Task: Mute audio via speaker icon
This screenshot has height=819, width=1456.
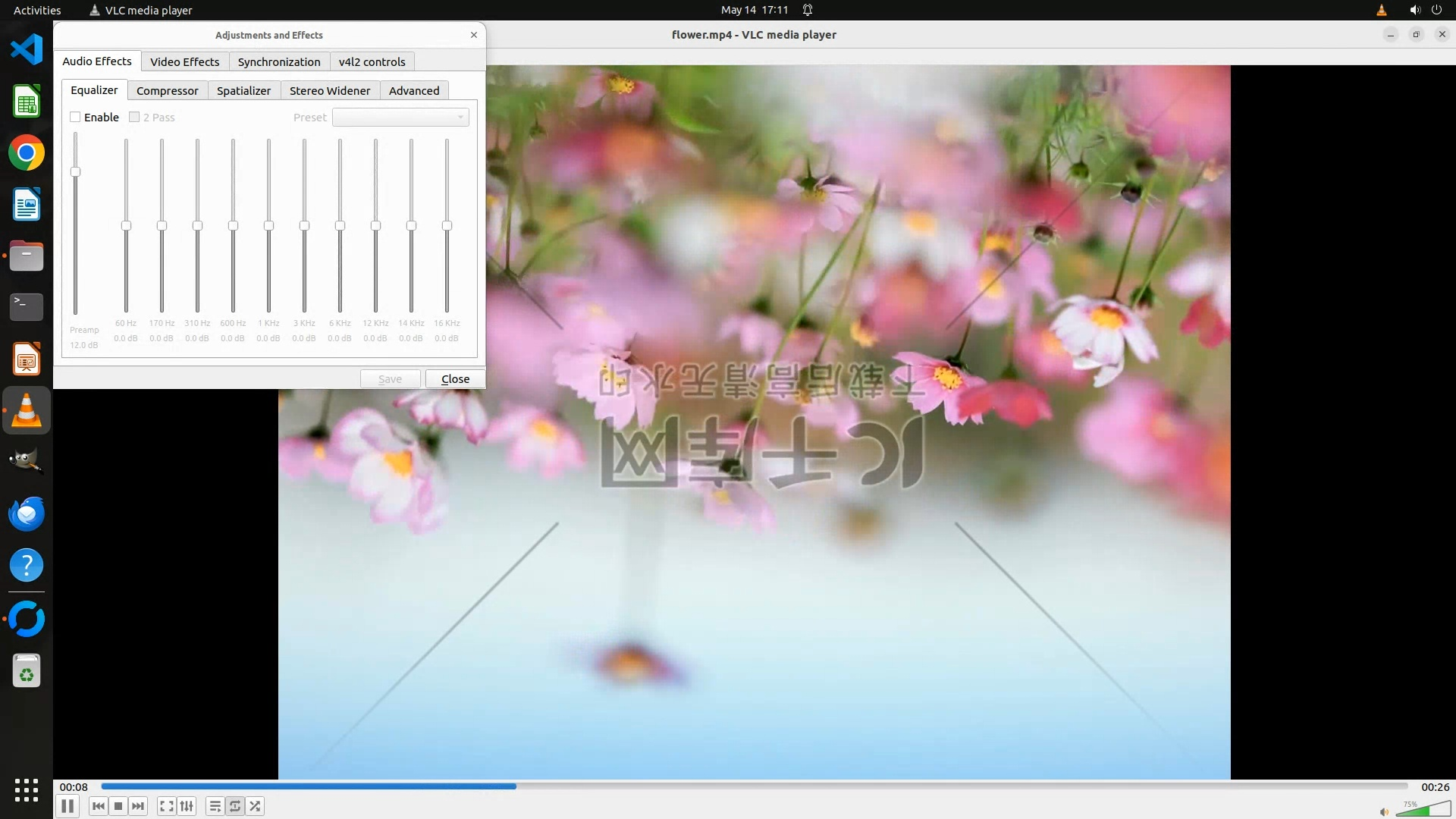Action: [x=1384, y=811]
